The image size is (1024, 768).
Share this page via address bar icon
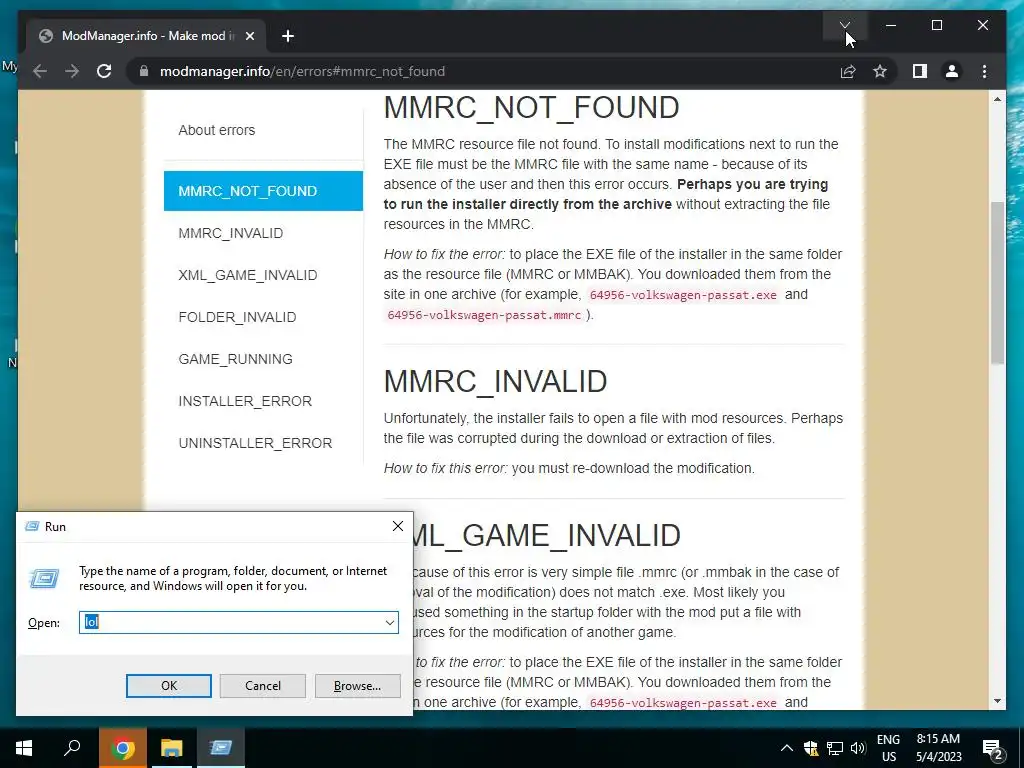[848, 71]
